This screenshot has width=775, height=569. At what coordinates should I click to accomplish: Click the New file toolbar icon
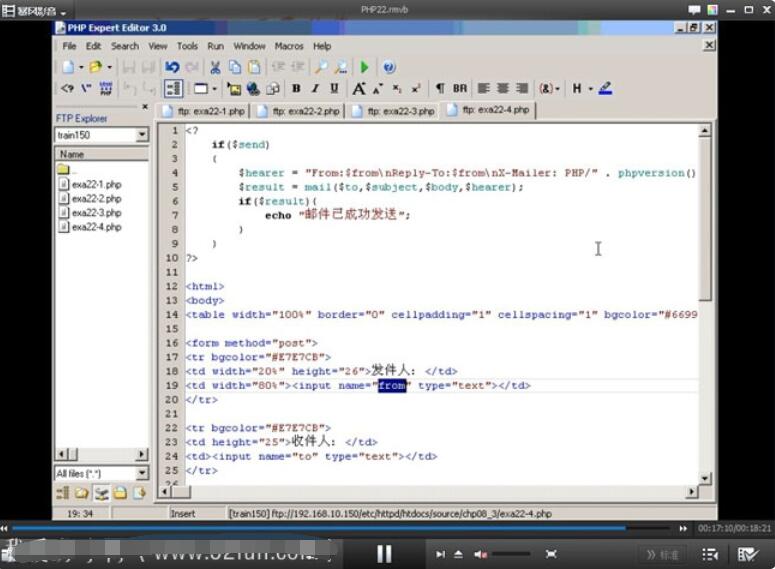68,67
